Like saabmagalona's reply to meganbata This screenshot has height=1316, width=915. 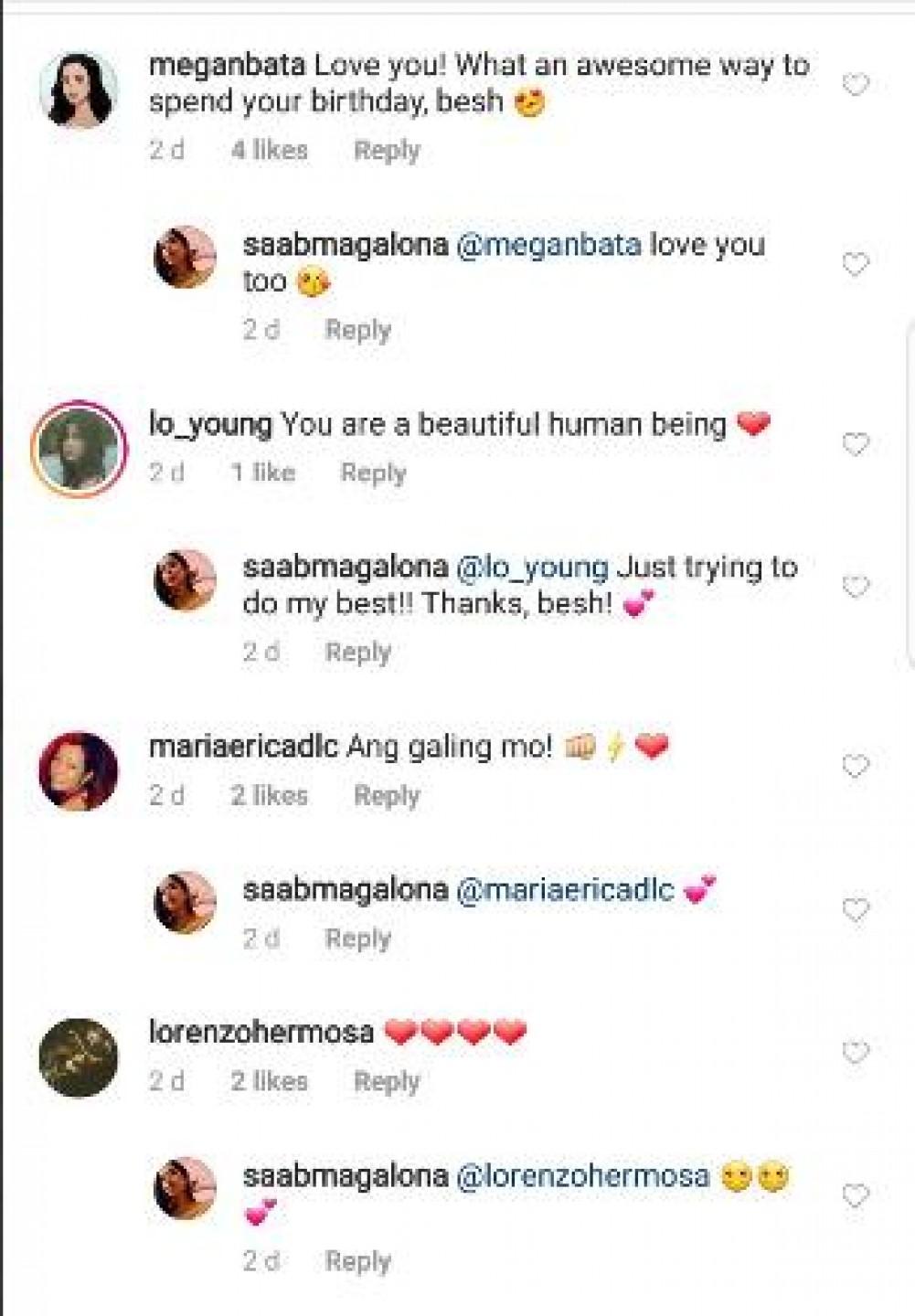click(x=855, y=265)
